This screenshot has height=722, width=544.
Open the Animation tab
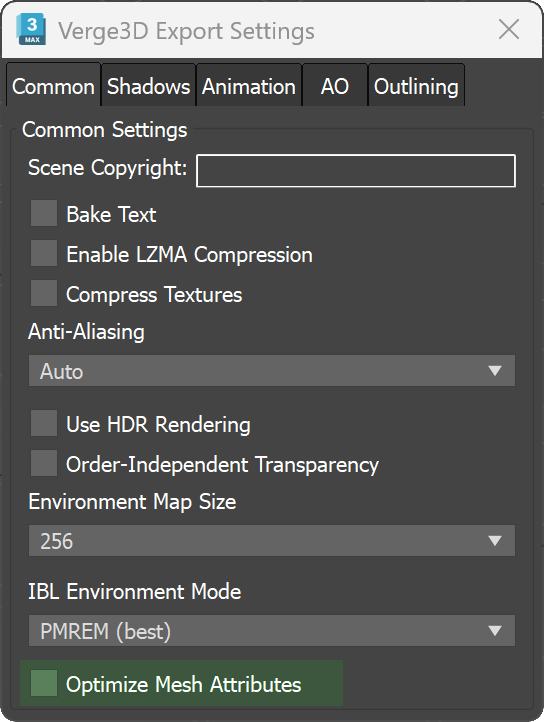[x=249, y=86]
